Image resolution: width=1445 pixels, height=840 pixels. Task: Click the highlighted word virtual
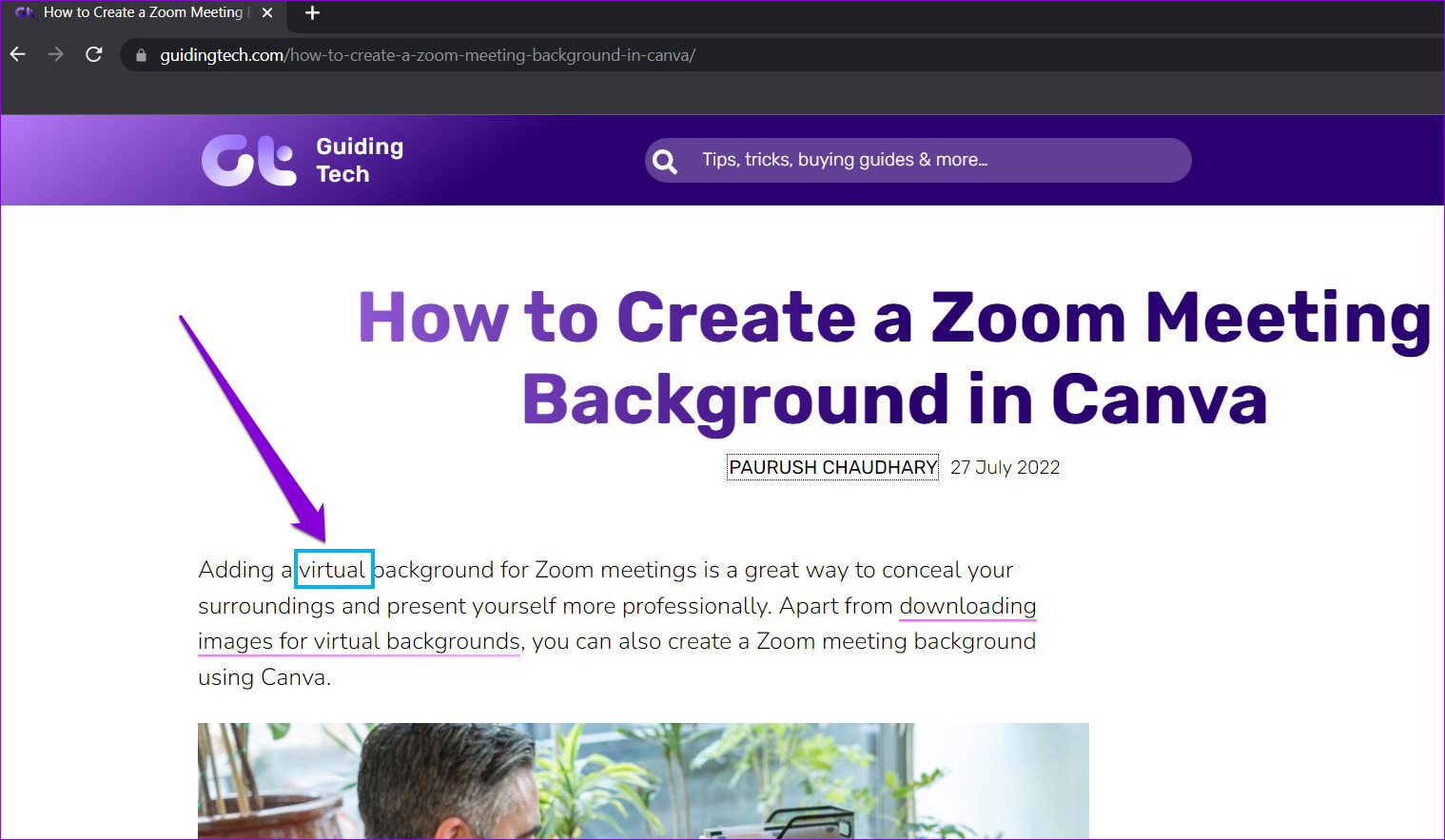333,570
